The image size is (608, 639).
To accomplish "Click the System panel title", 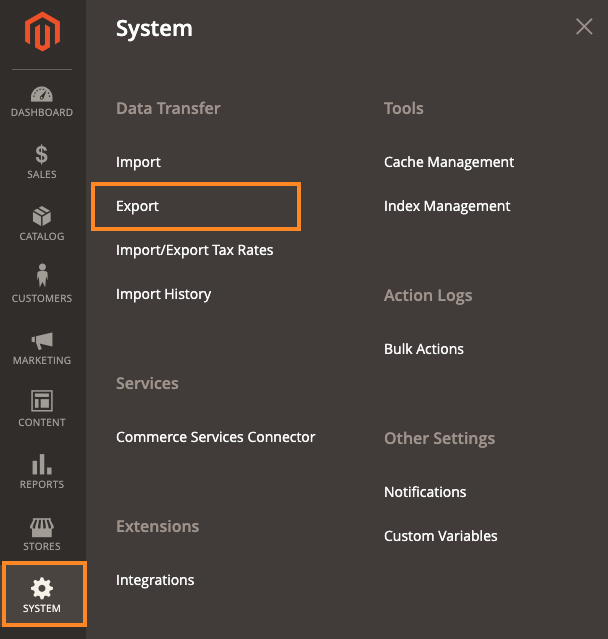I will (x=154, y=29).
